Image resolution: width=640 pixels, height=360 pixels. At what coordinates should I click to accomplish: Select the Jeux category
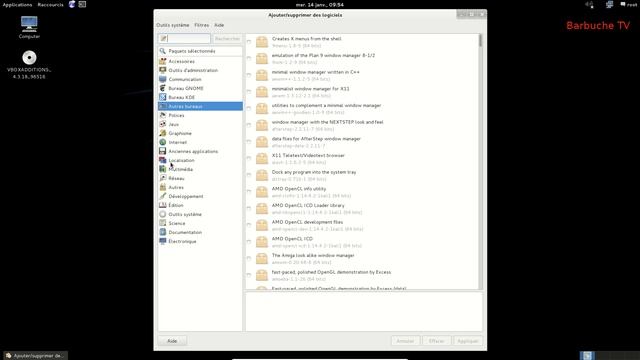[200, 124]
